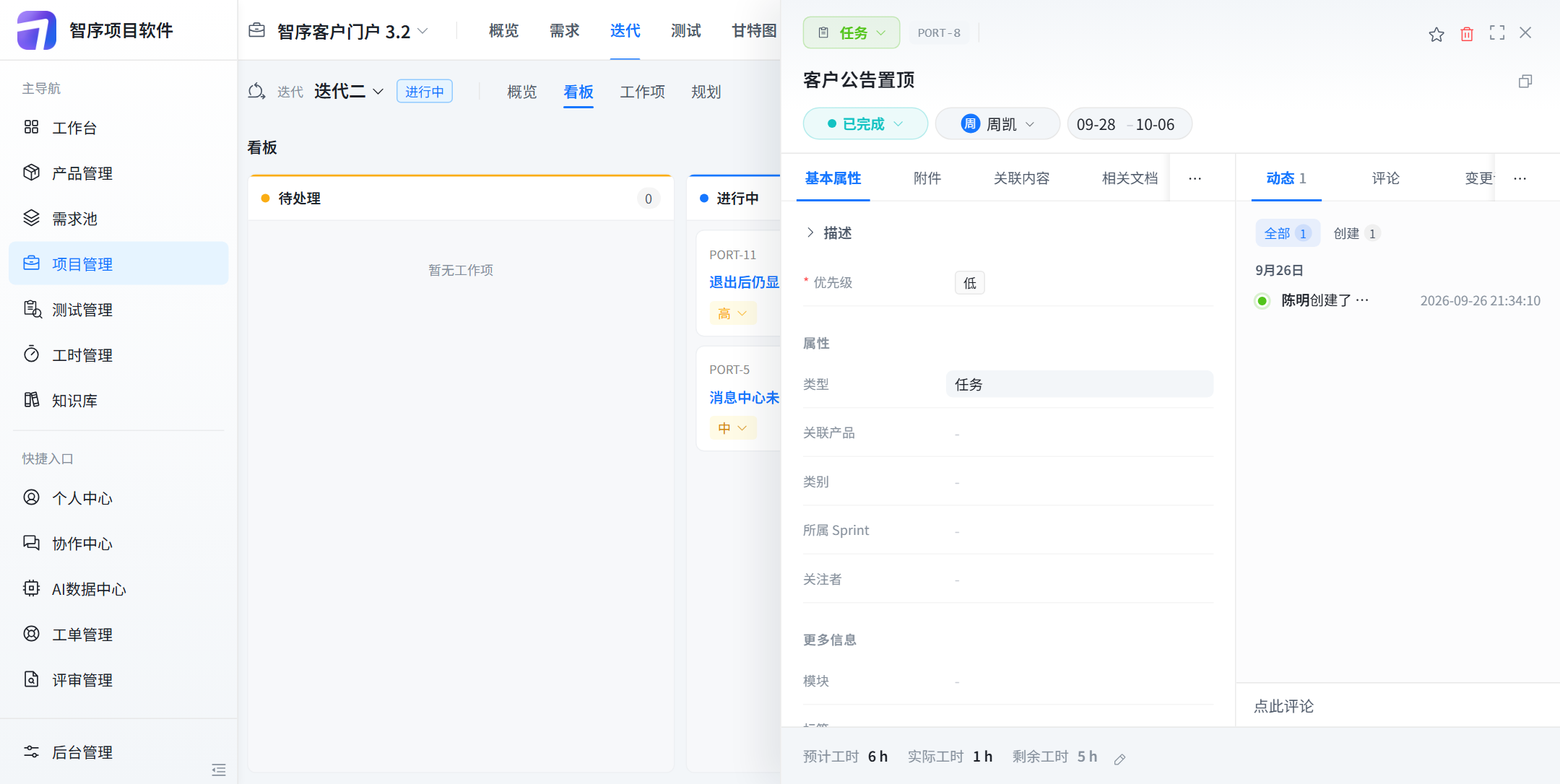Image resolution: width=1560 pixels, height=784 pixels.
Task: Change work item type from 任务 dropdown
Action: click(x=851, y=32)
